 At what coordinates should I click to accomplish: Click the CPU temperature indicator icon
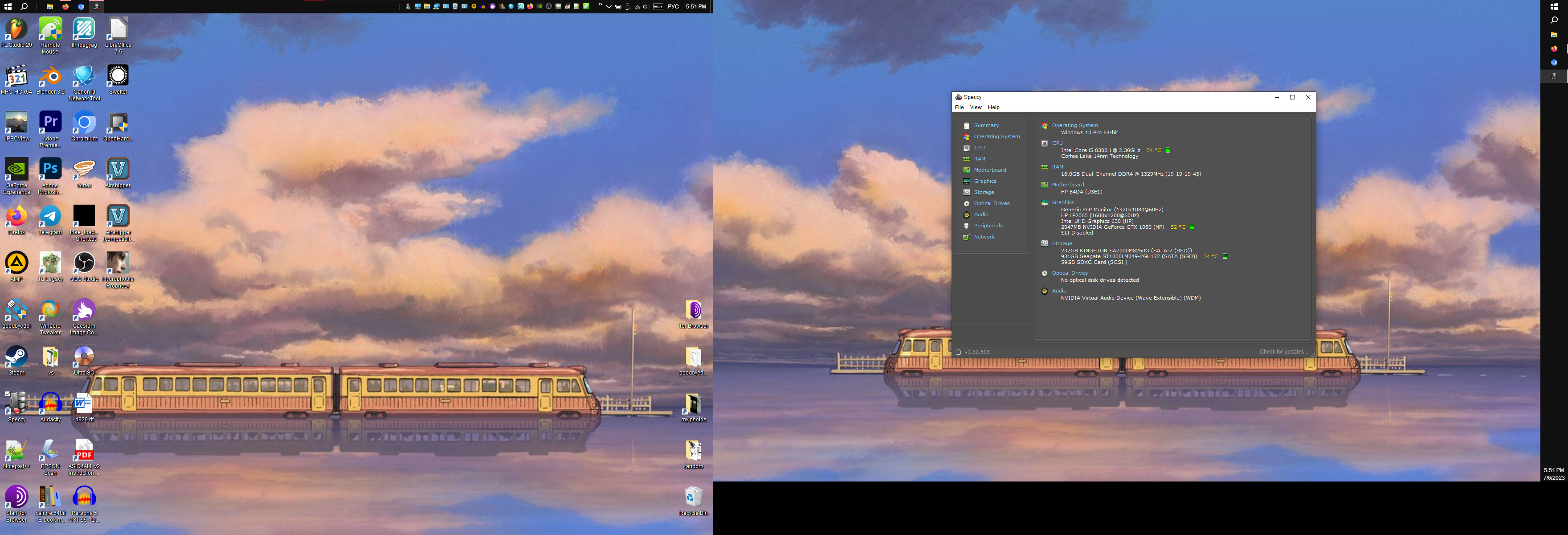[x=1168, y=150]
